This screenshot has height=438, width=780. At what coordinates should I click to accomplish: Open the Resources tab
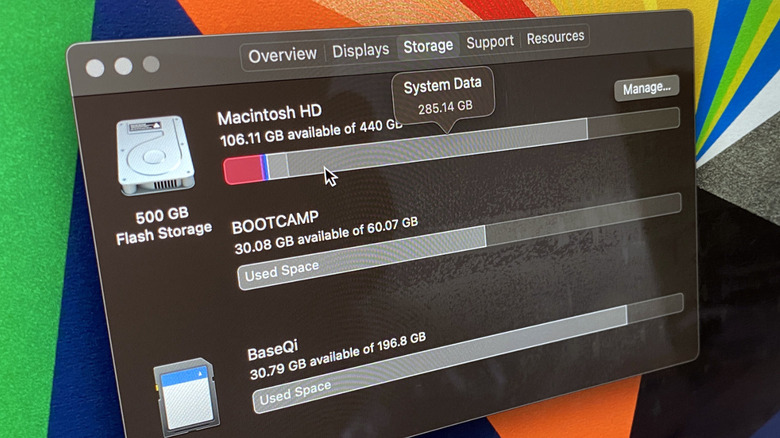[555, 38]
